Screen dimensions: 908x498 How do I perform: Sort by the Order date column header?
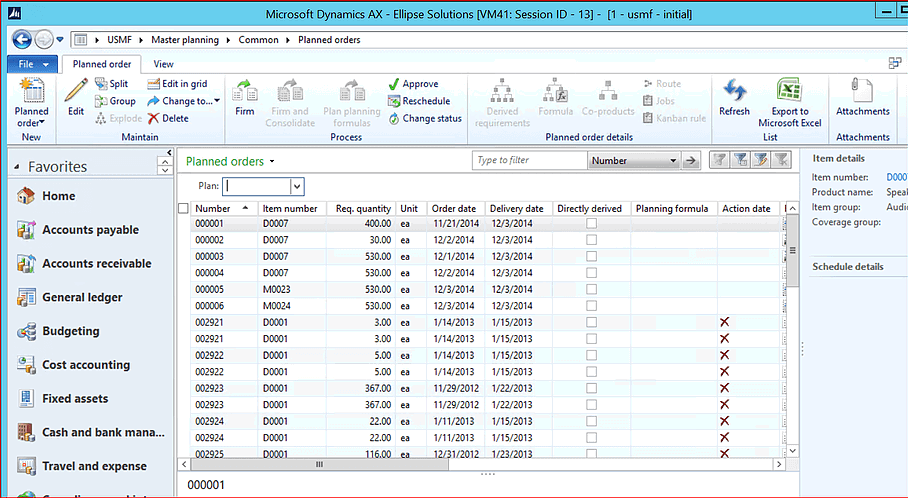[456, 208]
